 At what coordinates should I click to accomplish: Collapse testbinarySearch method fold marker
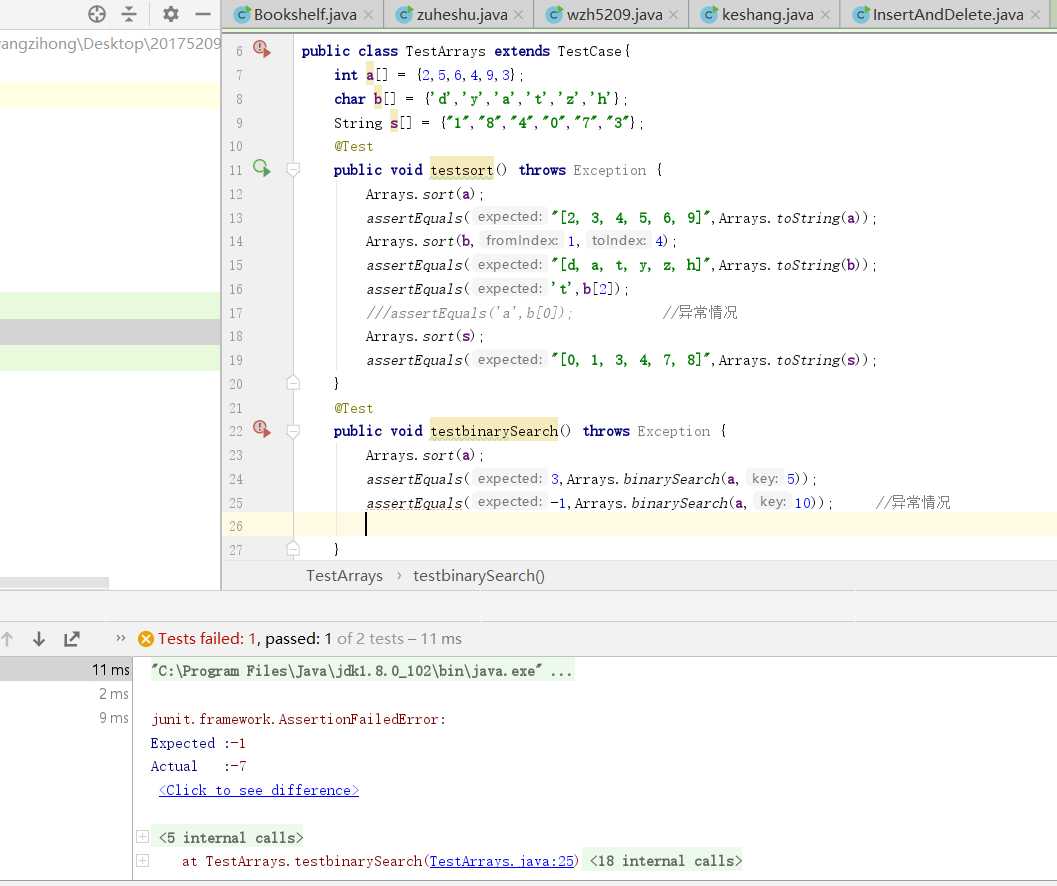click(293, 431)
